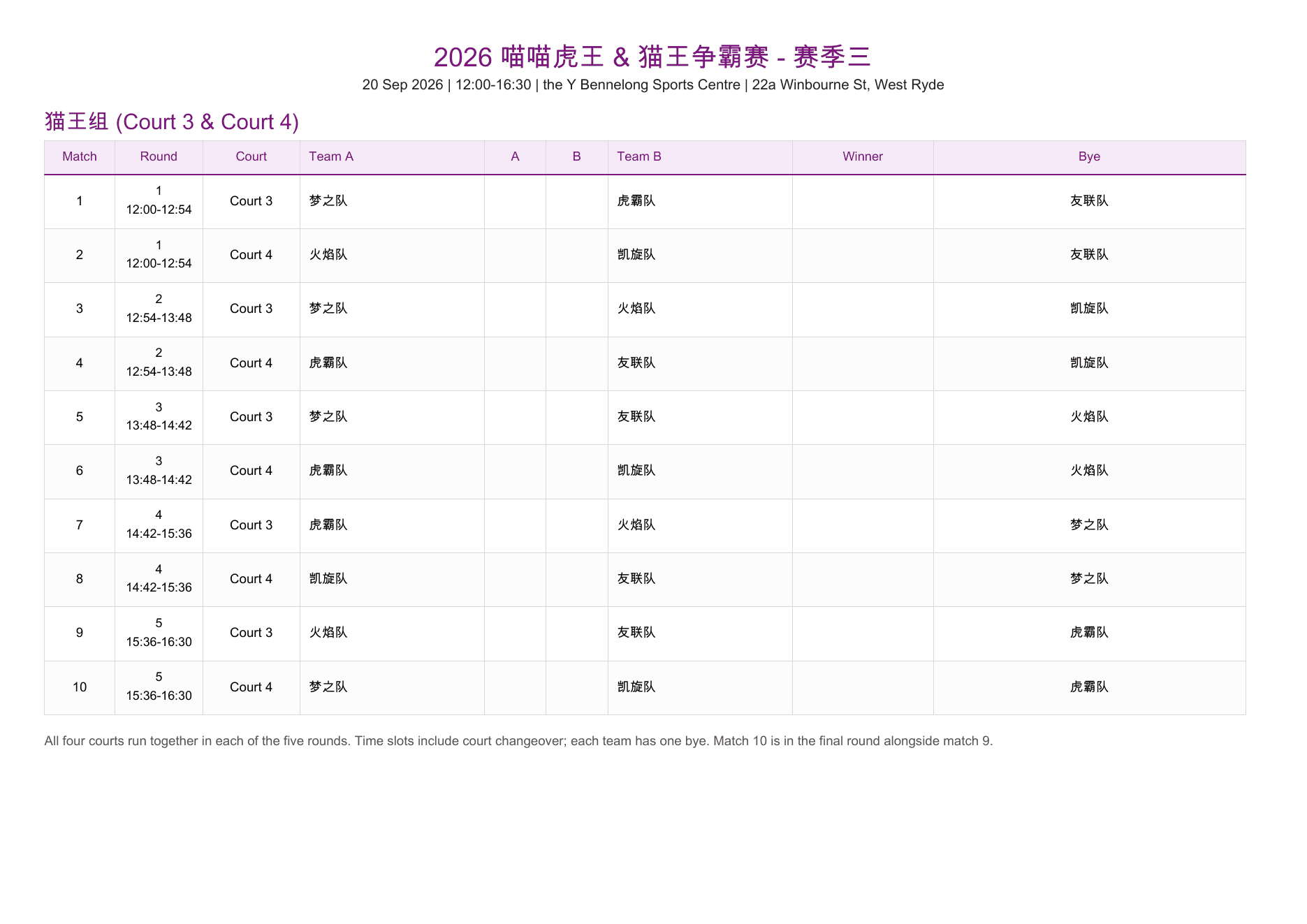The width and height of the screenshot is (1307, 924).
Task: Select the date and venue subtitle line
Action: tap(653, 85)
